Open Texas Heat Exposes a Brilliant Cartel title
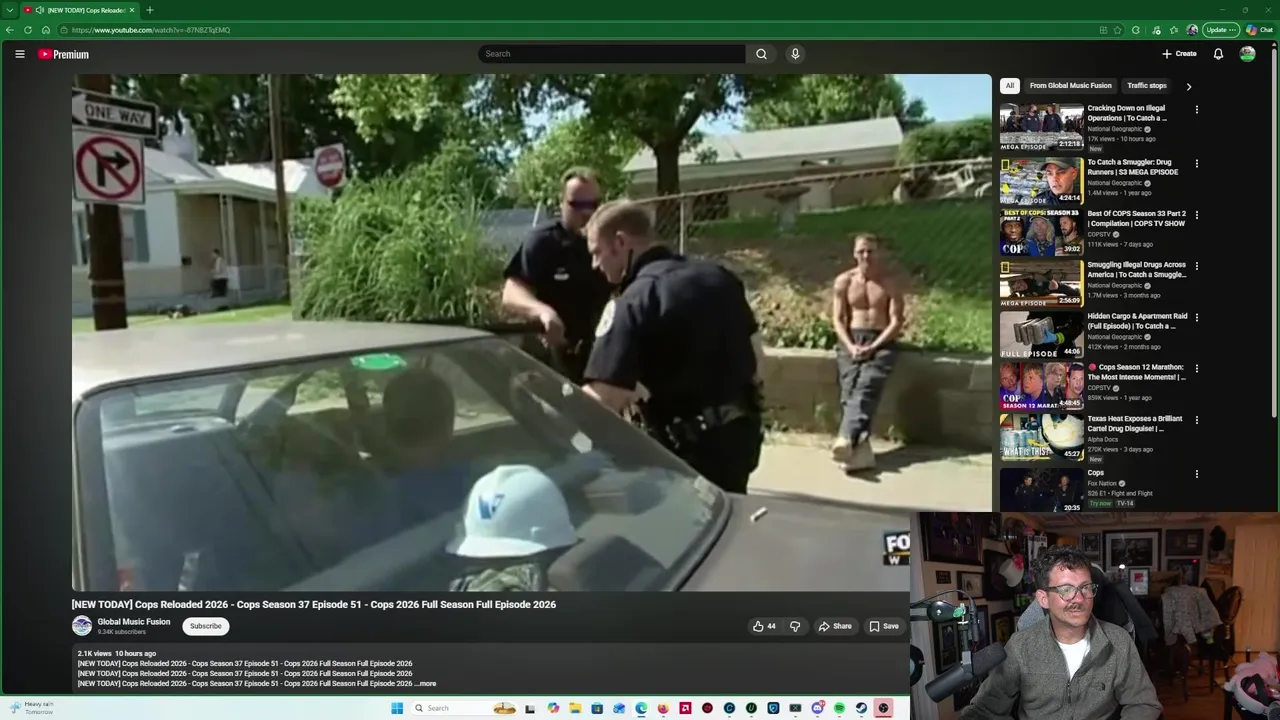Screen dimensions: 1280x720 (1135, 424)
